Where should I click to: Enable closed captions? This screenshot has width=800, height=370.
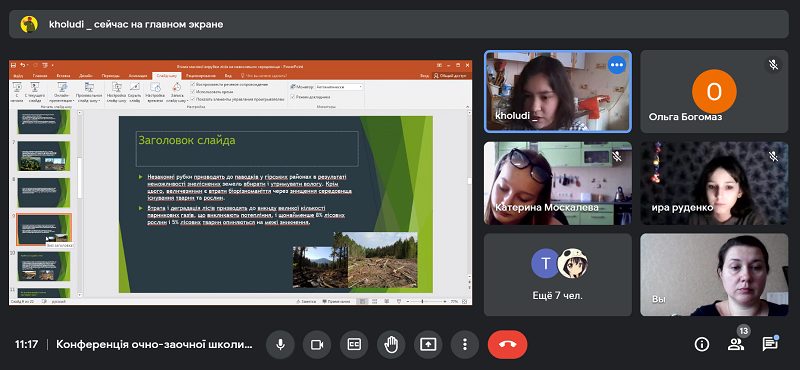coord(354,344)
